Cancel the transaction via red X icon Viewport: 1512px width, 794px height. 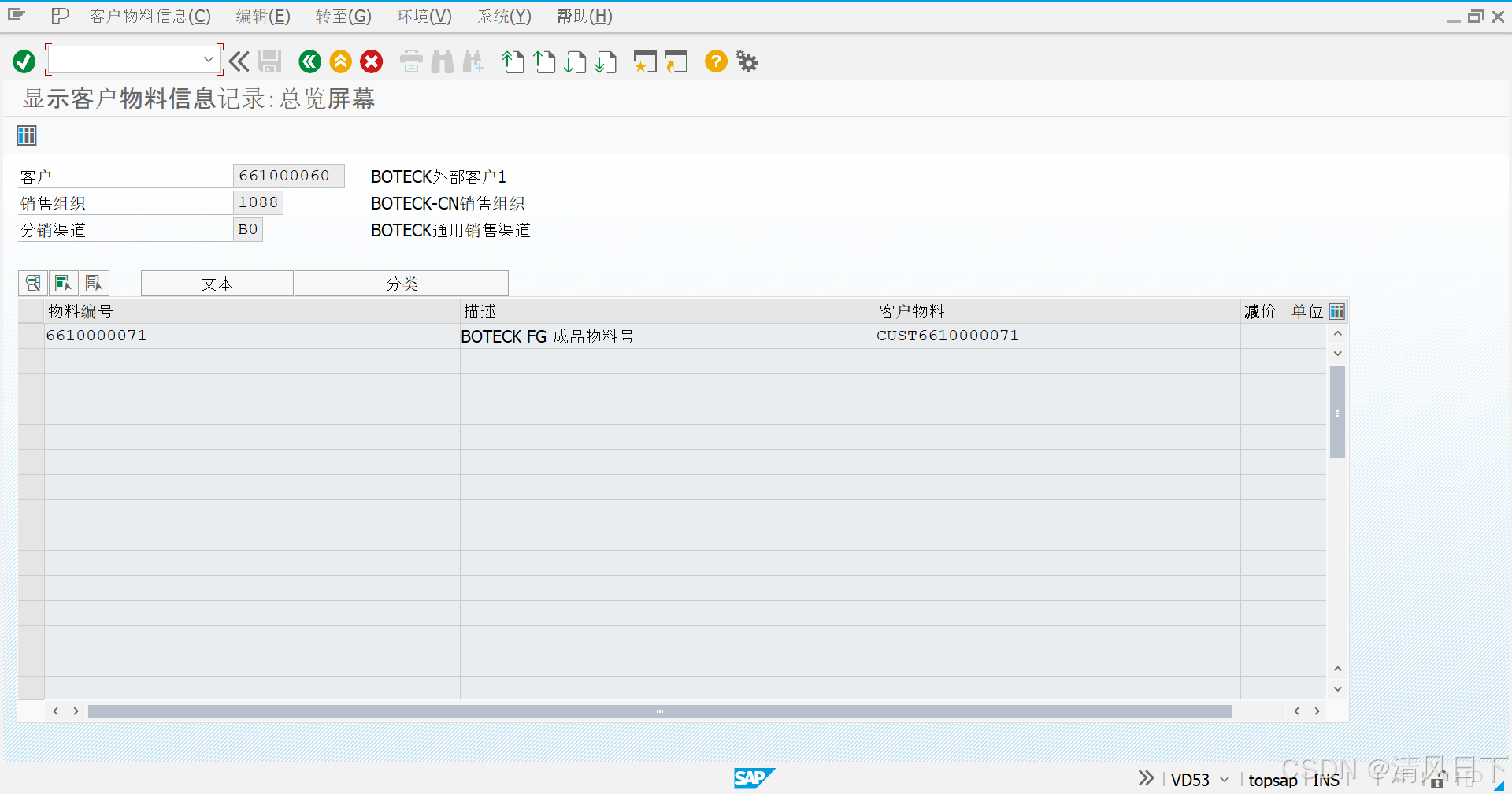tap(371, 61)
